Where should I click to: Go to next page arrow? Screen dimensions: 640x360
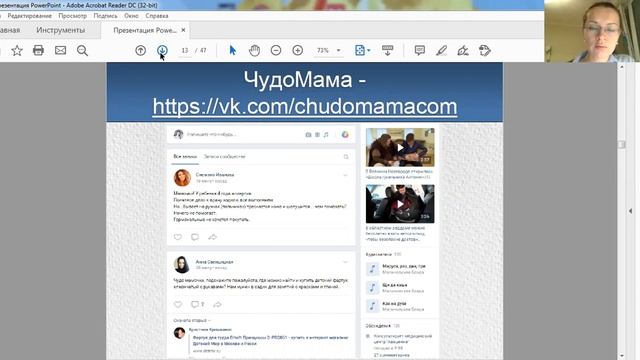pyautogui.click(x=162, y=51)
